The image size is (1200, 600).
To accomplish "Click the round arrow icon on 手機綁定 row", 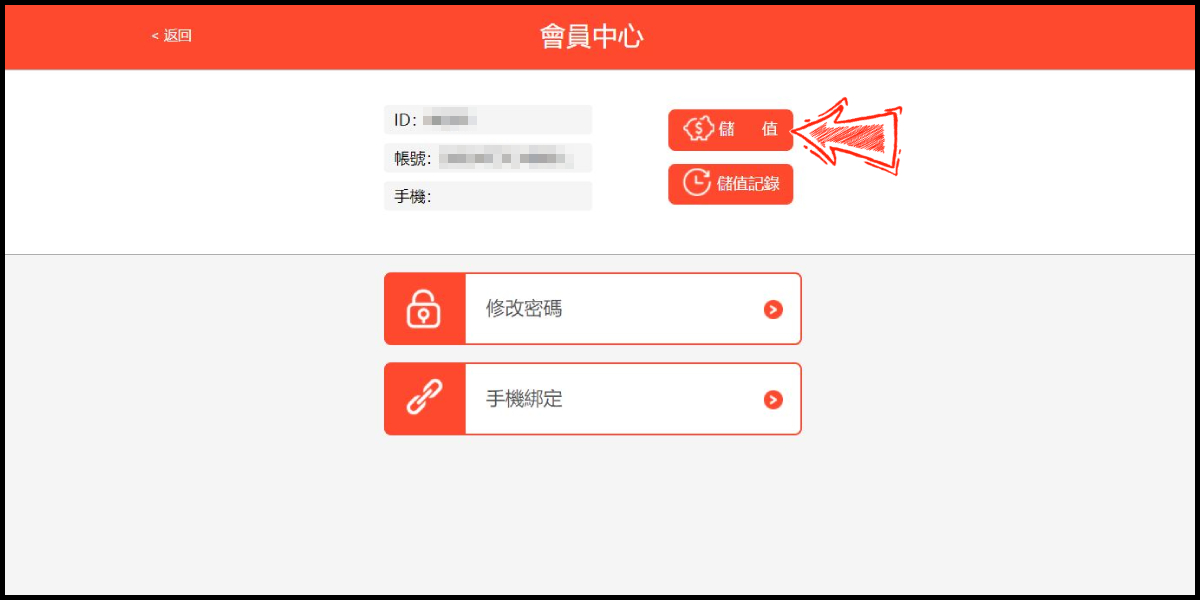I will click(773, 399).
